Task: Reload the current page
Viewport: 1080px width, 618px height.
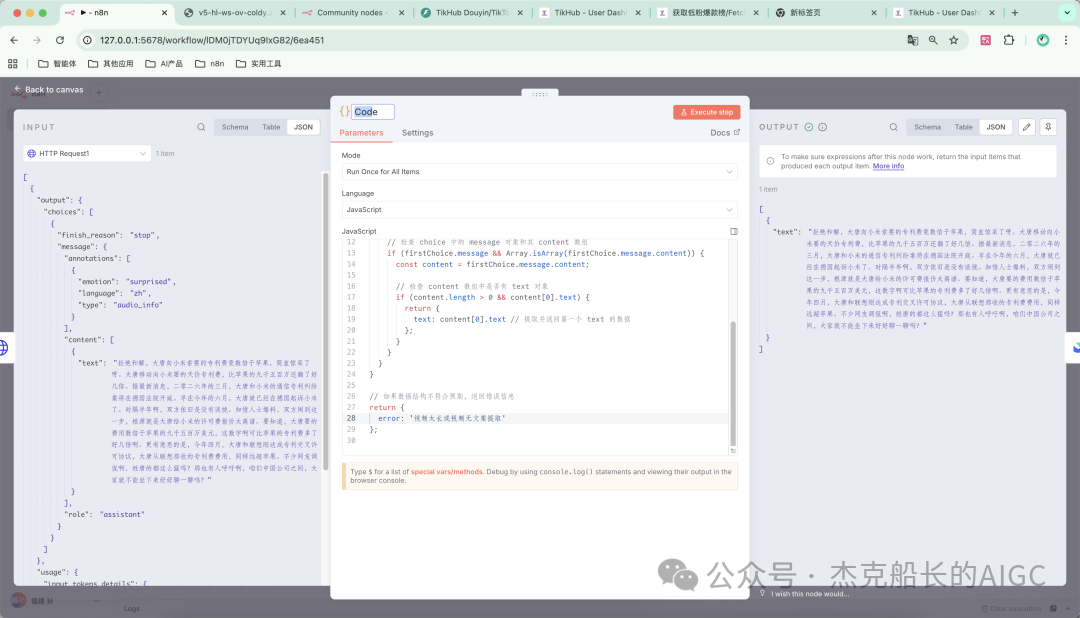Action: pos(60,40)
